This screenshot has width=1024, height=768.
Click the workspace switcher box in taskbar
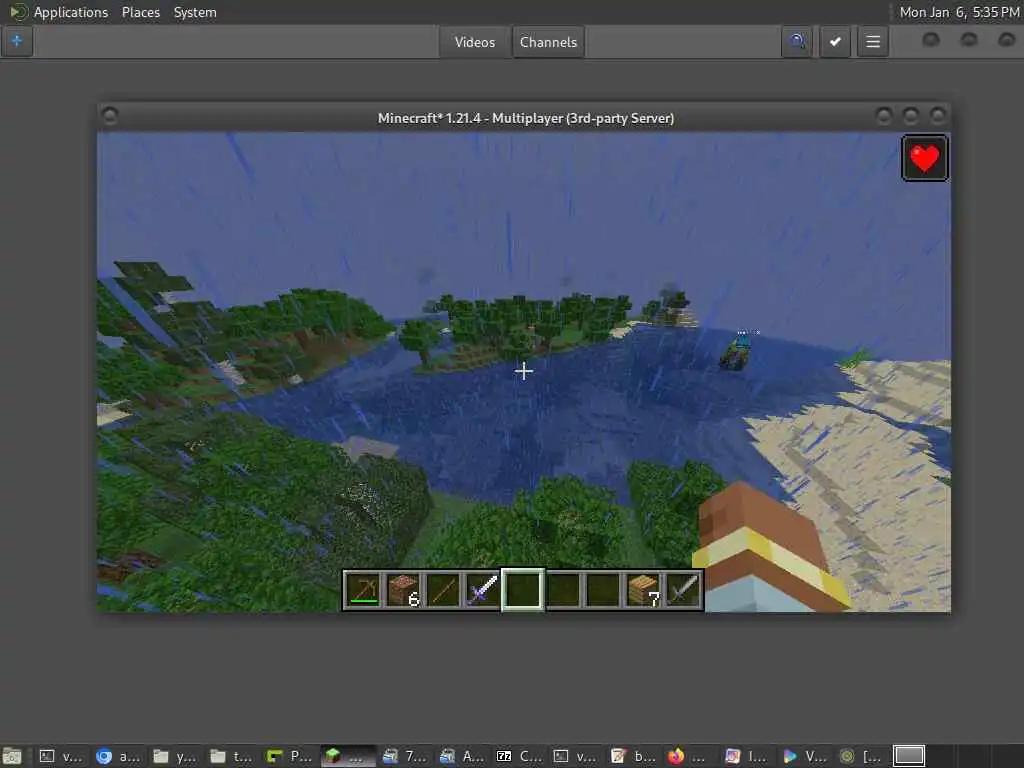tap(909, 756)
